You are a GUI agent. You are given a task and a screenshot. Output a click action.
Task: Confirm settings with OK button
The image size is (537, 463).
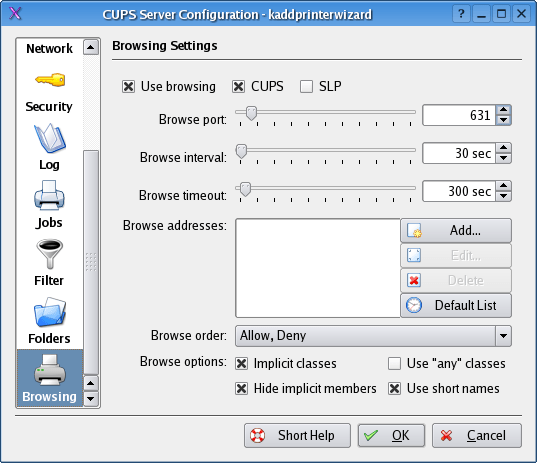(391, 436)
